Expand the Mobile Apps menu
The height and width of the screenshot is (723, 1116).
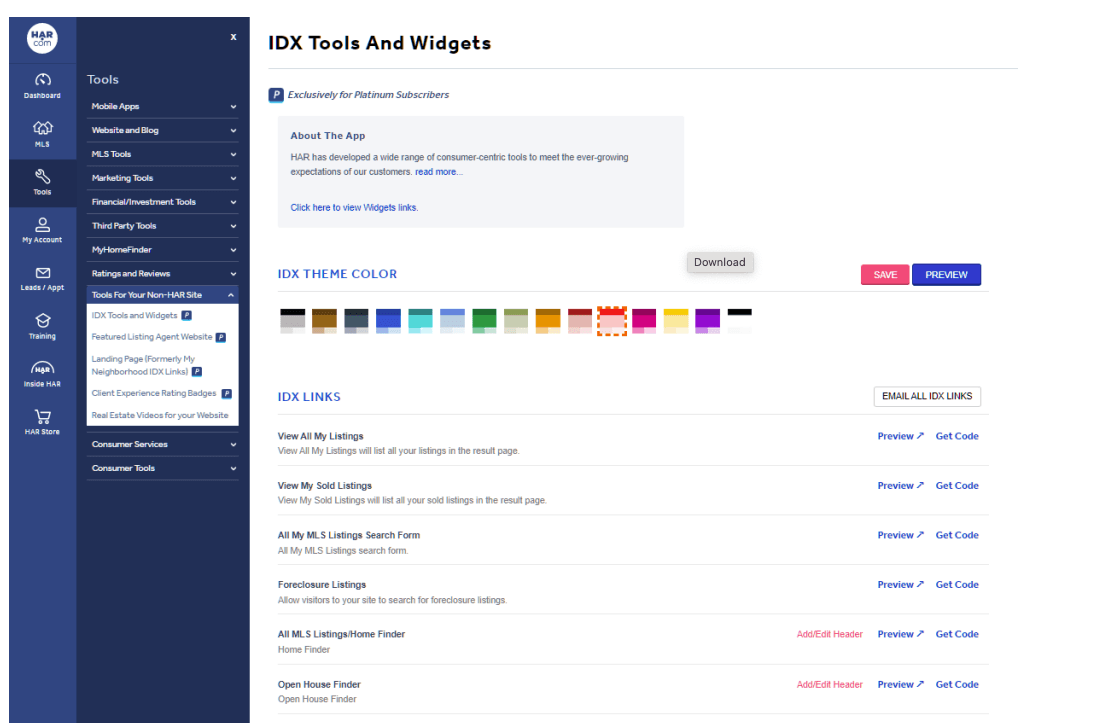[x=163, y=107]
